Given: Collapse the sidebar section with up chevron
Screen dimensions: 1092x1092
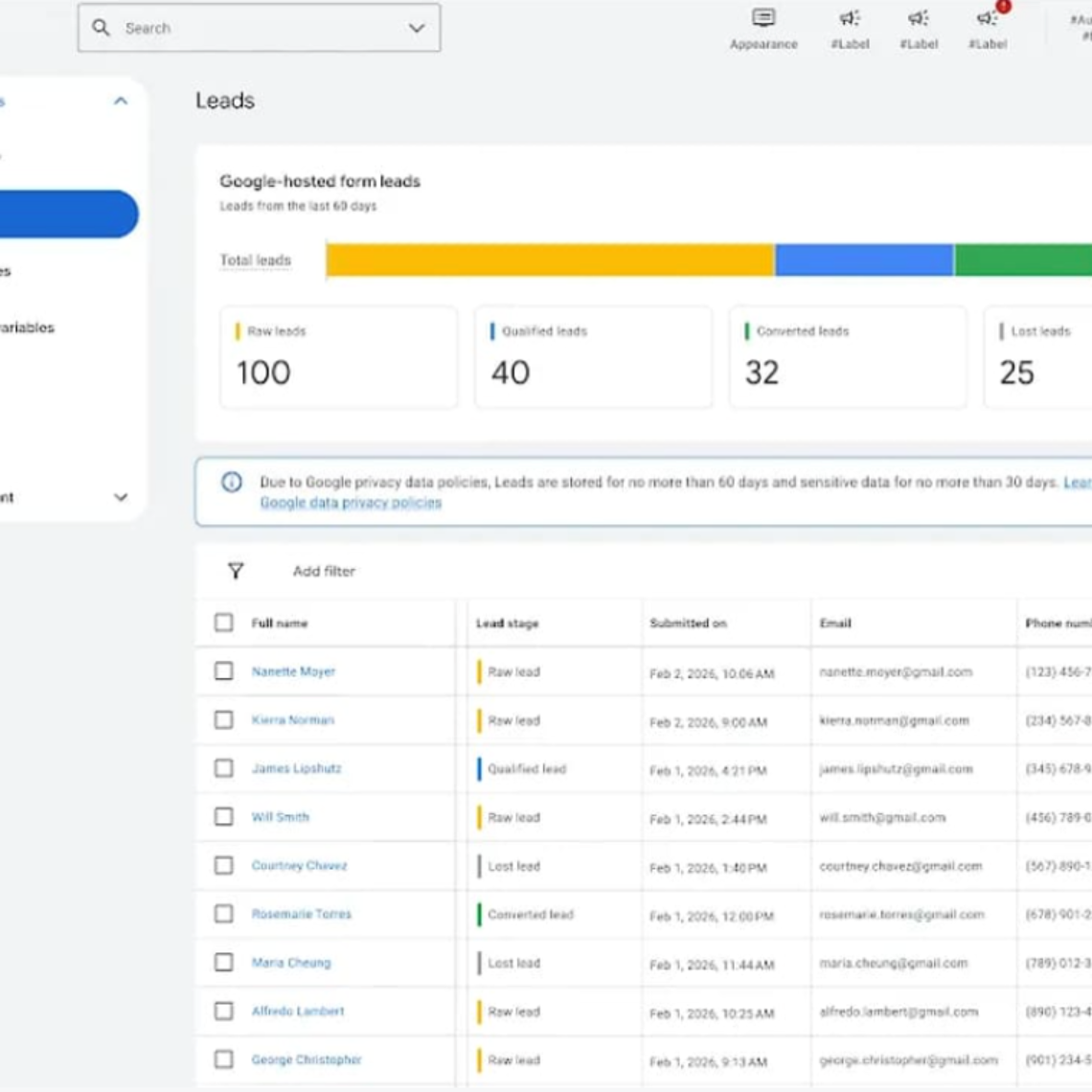Looking at the screenshot, I should tap(121, 101).
